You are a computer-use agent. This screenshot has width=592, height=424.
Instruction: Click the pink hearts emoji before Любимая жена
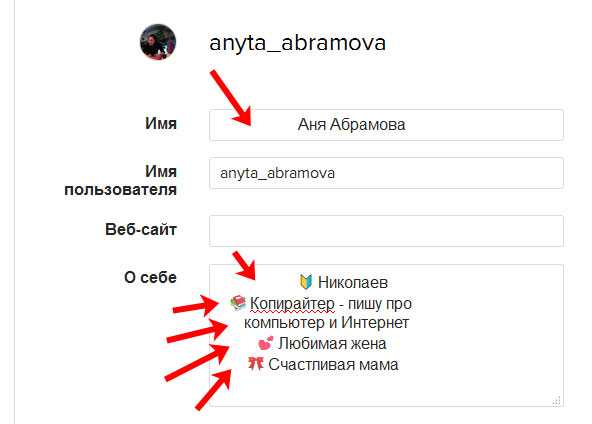[x=265, y=344]
